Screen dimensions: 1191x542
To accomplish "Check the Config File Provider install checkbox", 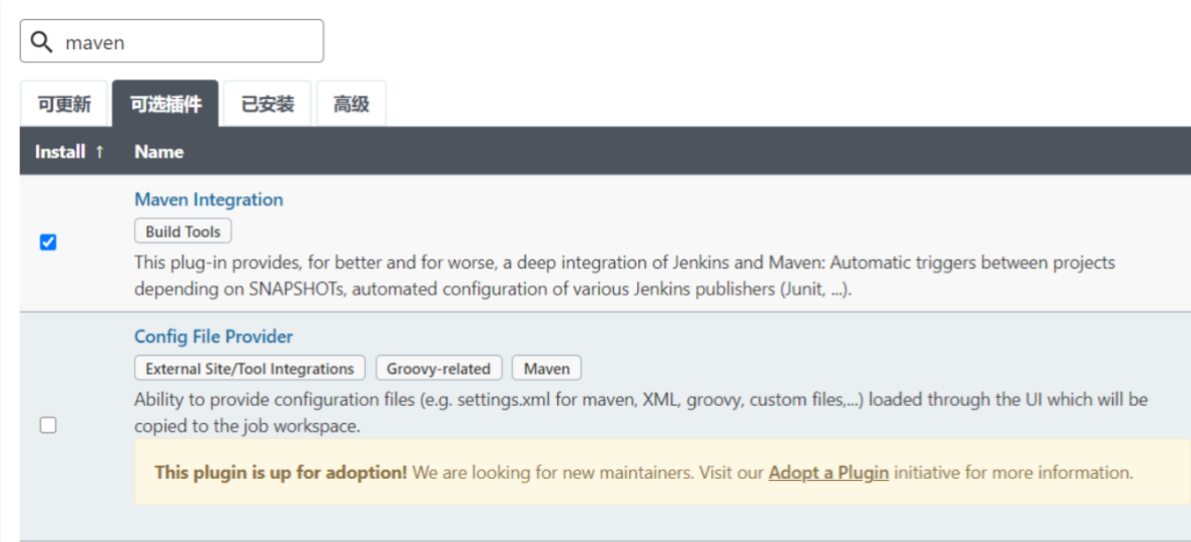I will (48, 426).
